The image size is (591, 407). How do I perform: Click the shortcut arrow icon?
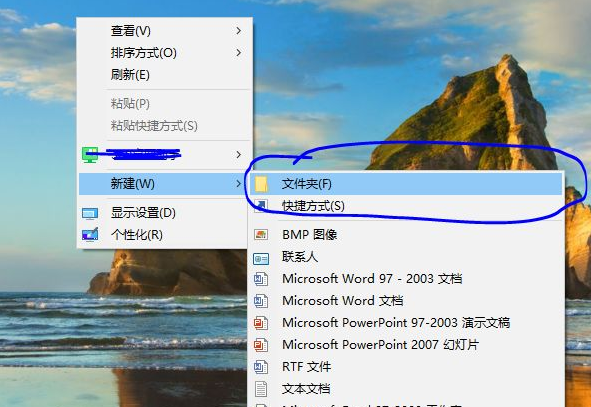(x=261, y=205)
